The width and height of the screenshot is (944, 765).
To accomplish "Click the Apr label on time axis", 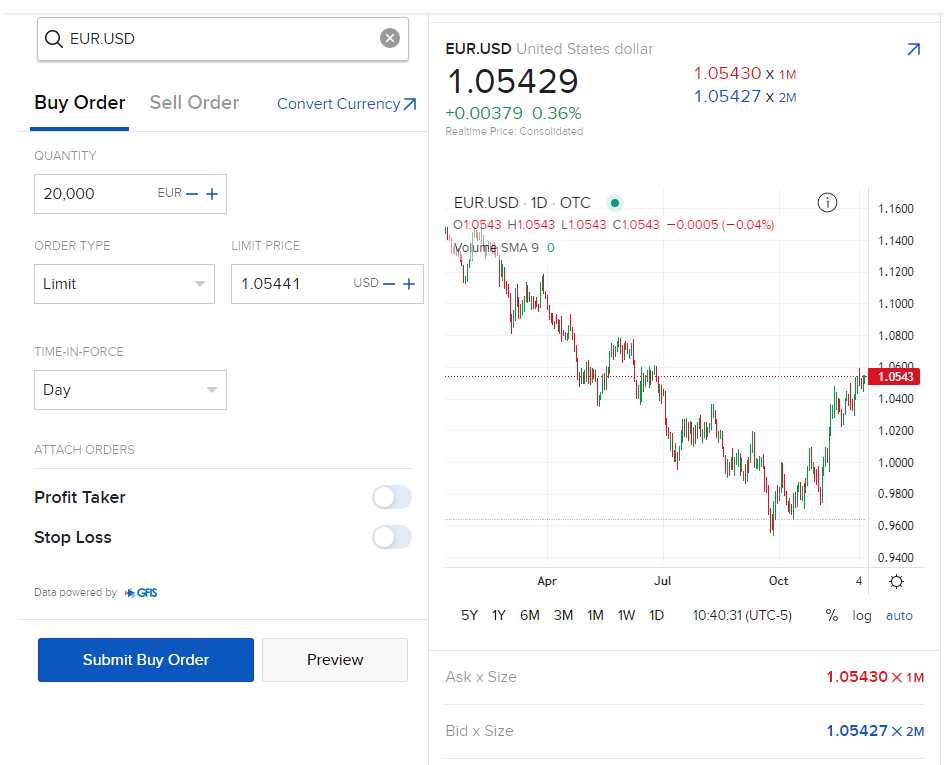I will (547, 581).
